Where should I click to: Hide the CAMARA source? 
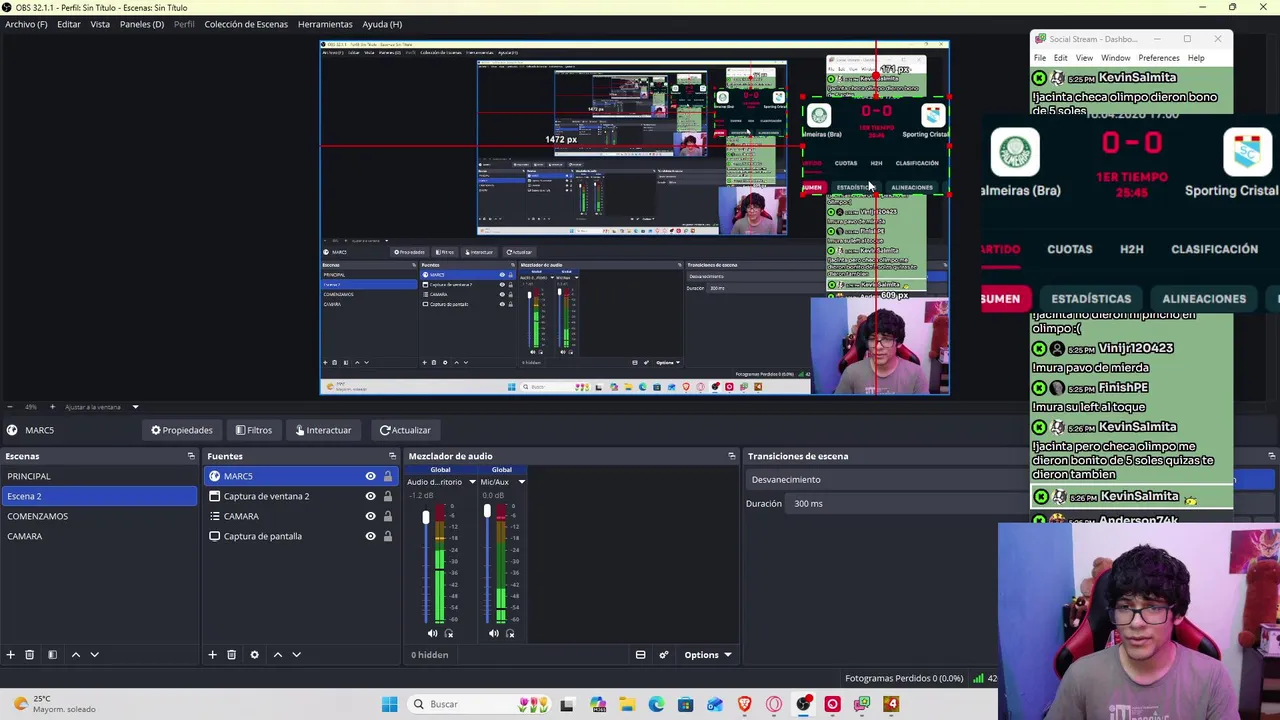[x=370, y=516]
